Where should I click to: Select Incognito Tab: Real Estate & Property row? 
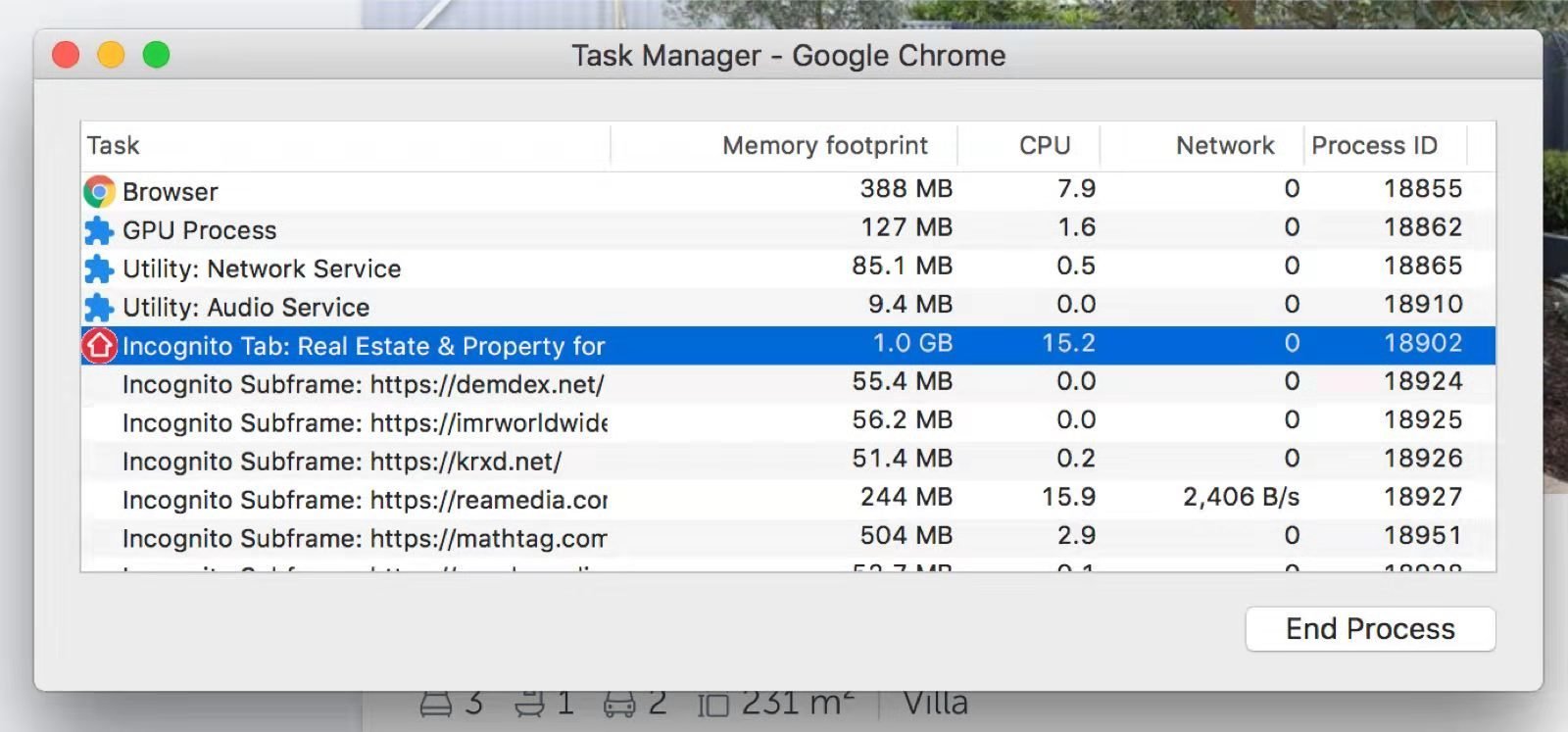click(788, 345)
